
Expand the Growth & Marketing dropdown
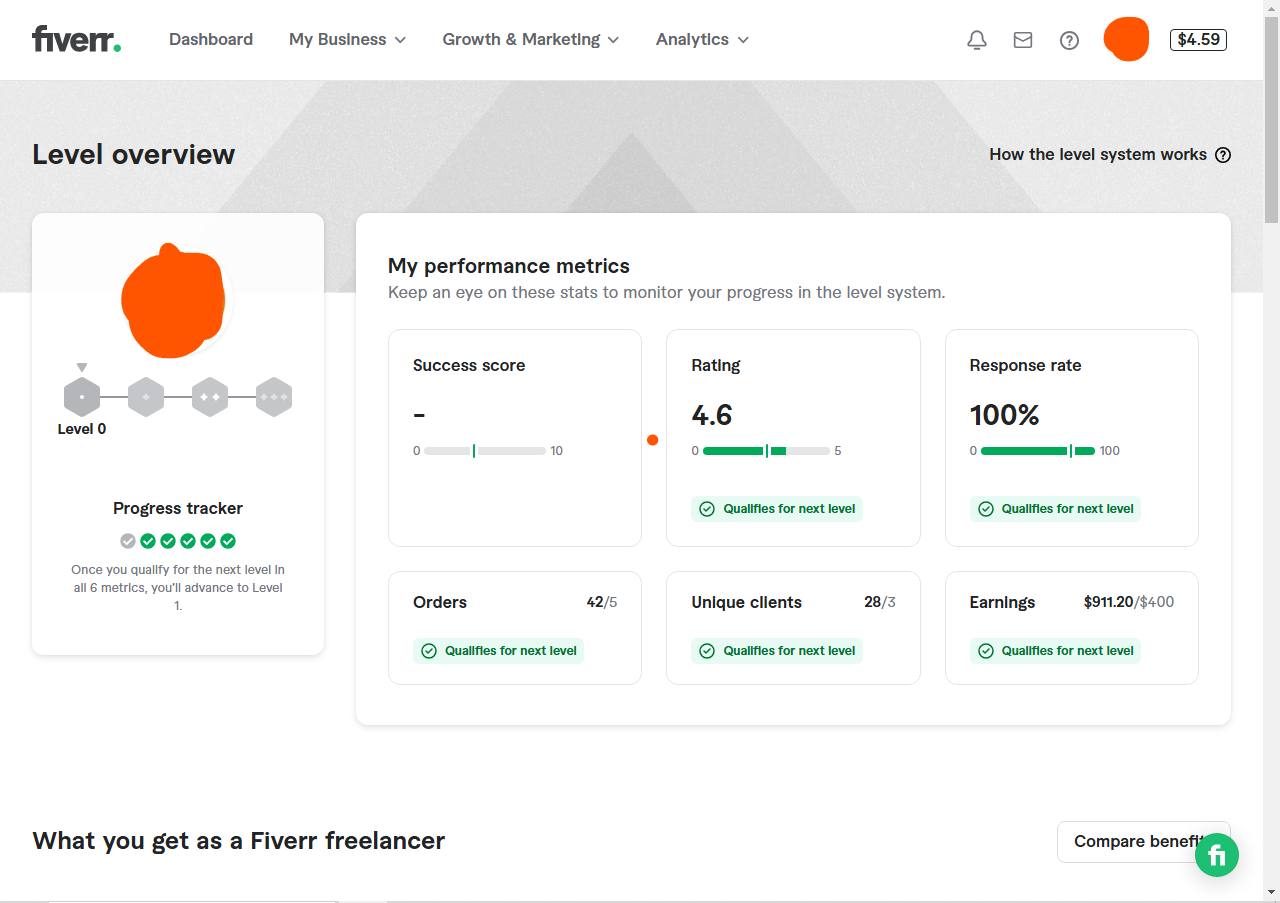[x=531, y=40]
